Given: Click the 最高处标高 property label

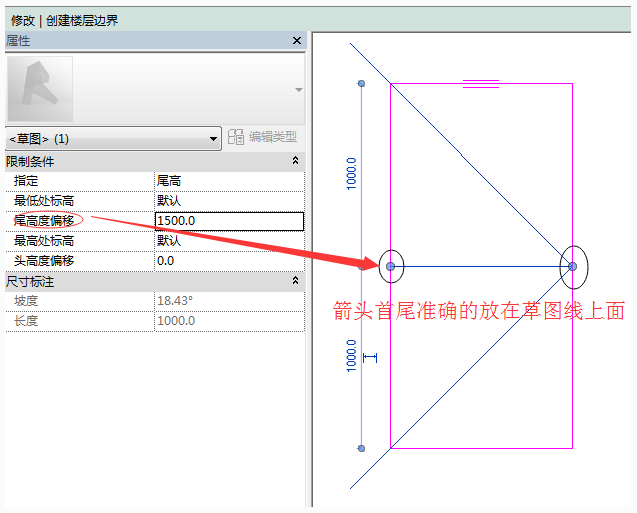Looking at the screenshot, I should tap(44, 241).
